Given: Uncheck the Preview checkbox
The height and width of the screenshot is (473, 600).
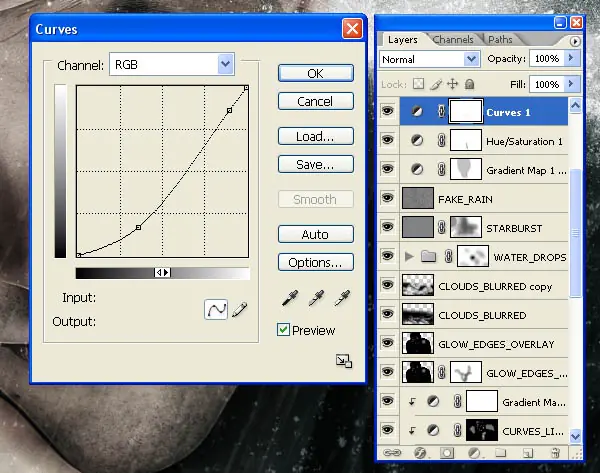Looking at the screenshot, I should [283, 329].
